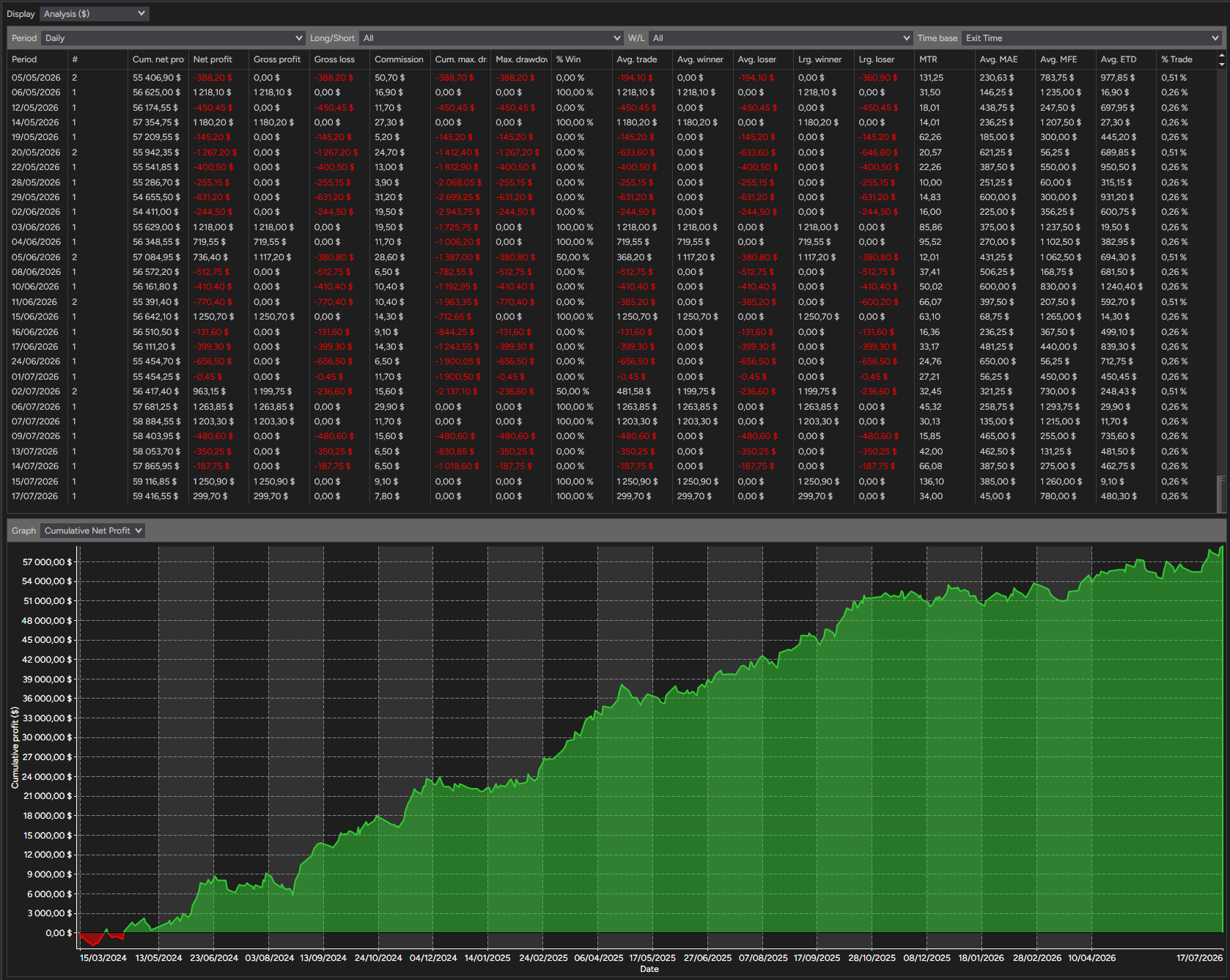The height and width of the screenshot is (980, 1230).
Task: Select the 04/06/2026 period row
Action: click(x=612, y=242)
